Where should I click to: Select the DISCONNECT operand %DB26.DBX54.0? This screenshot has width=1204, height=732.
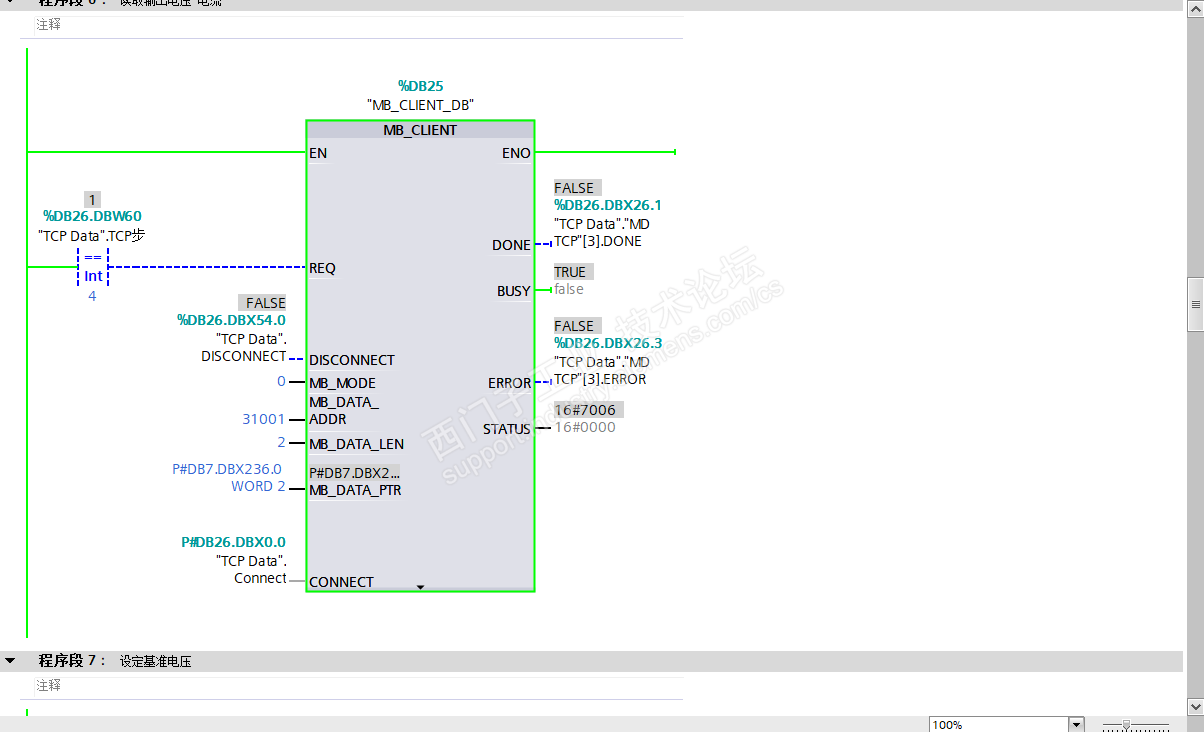click(231, 320)
